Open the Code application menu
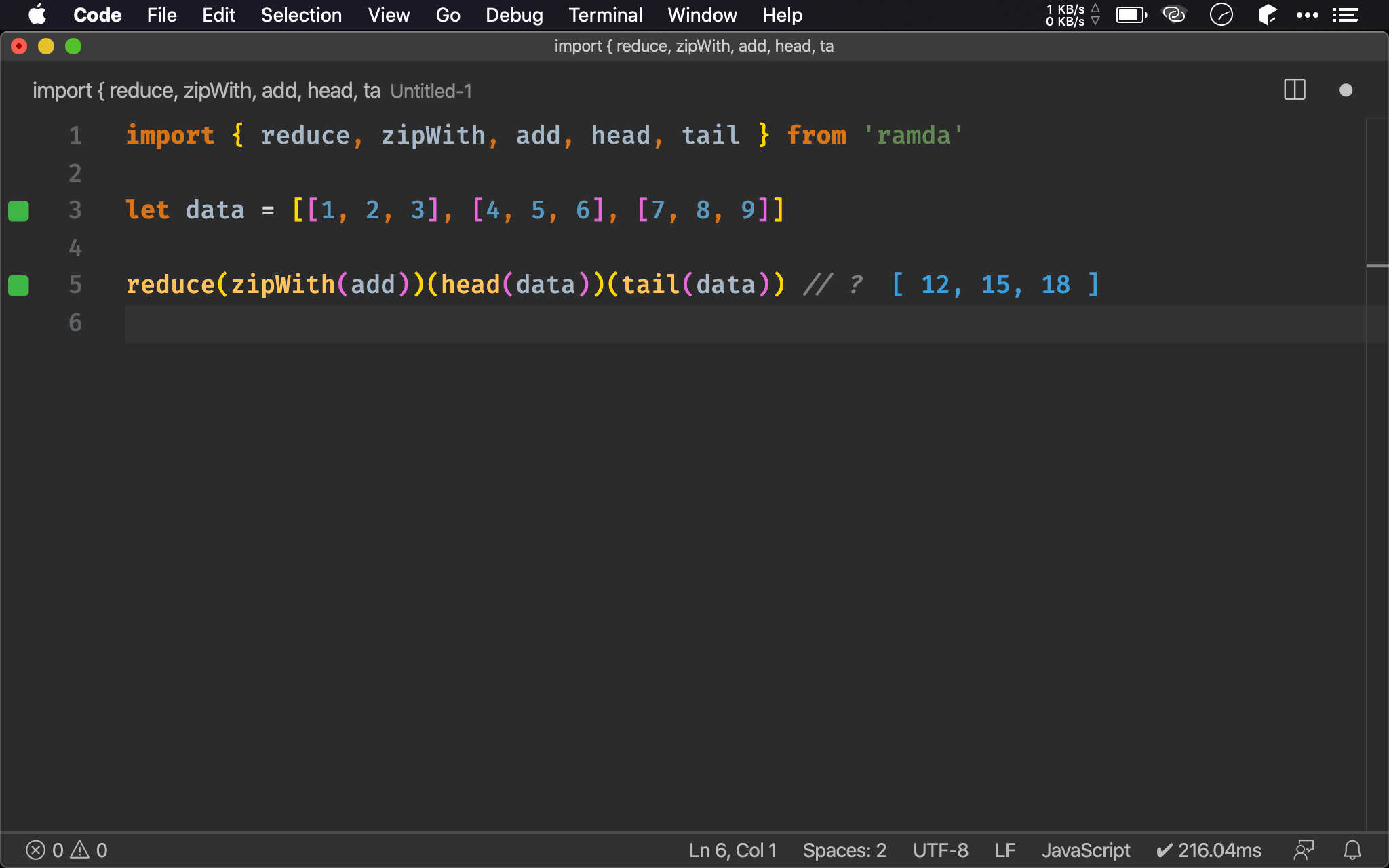 pyautogui.click(x=98, y=15)
